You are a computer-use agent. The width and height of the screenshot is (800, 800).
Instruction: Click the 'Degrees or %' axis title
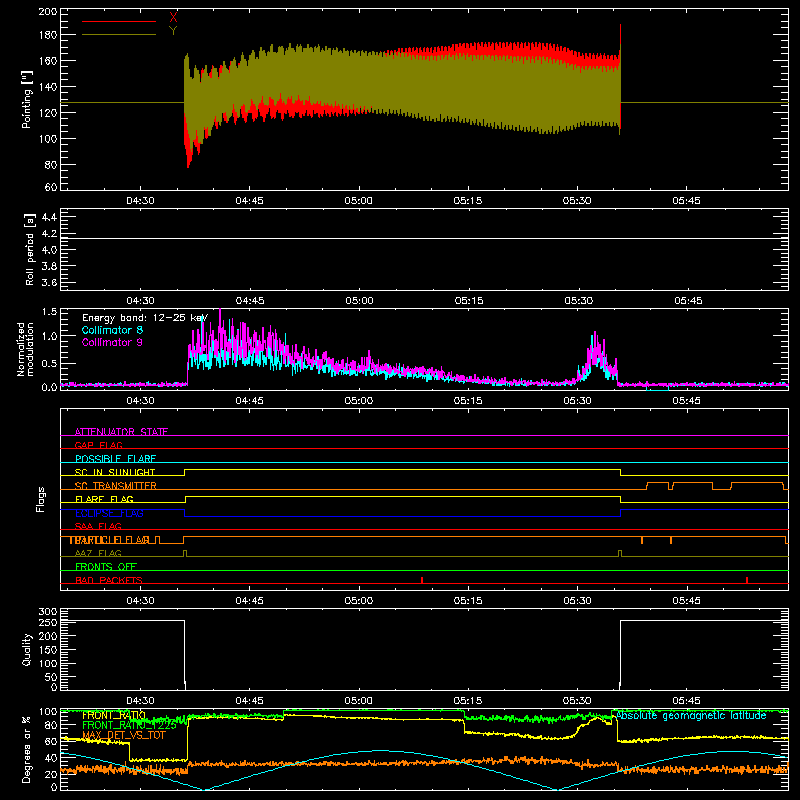tap(27, 749)
